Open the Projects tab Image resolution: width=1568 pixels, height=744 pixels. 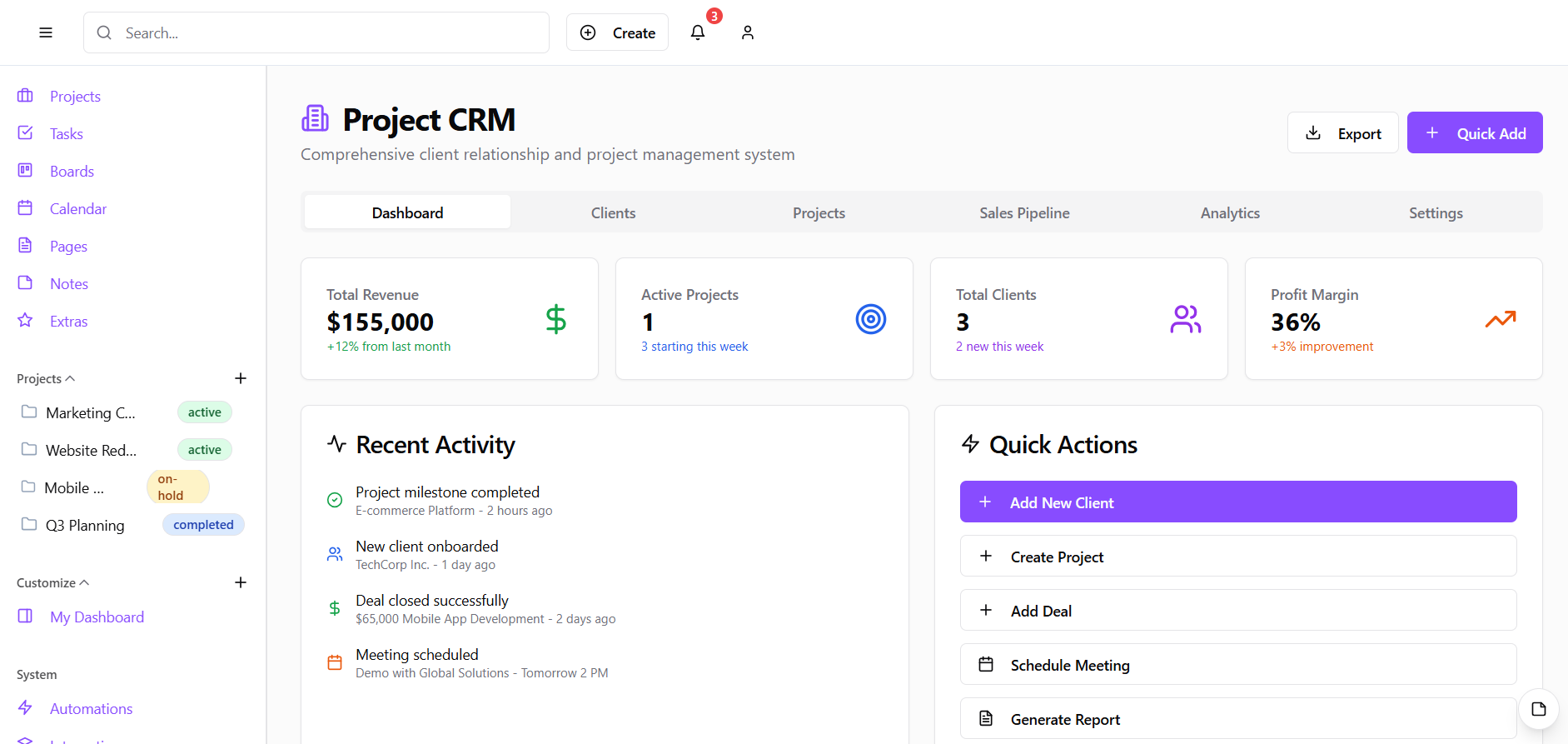click(819, 212)
